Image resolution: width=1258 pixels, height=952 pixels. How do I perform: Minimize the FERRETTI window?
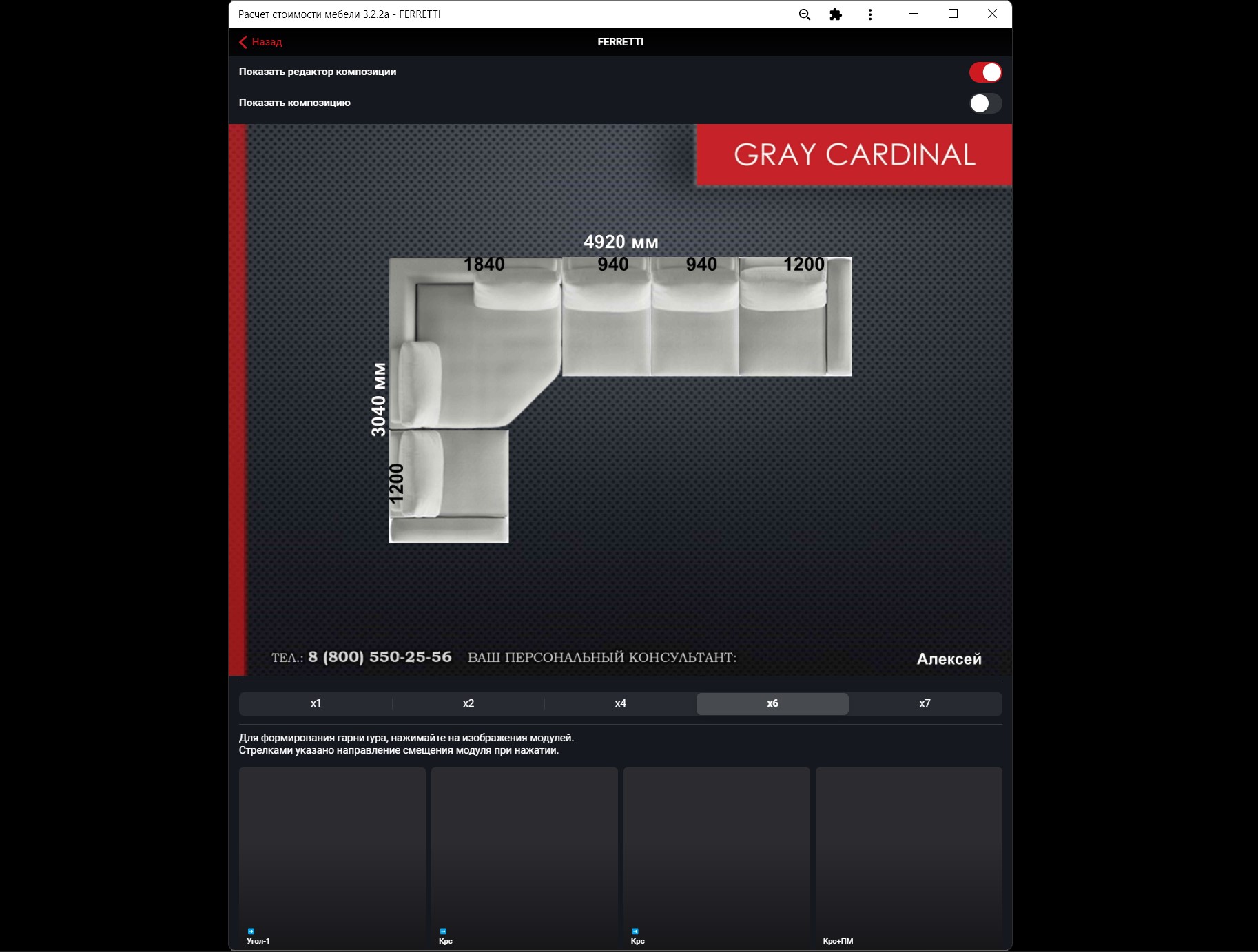914,14
